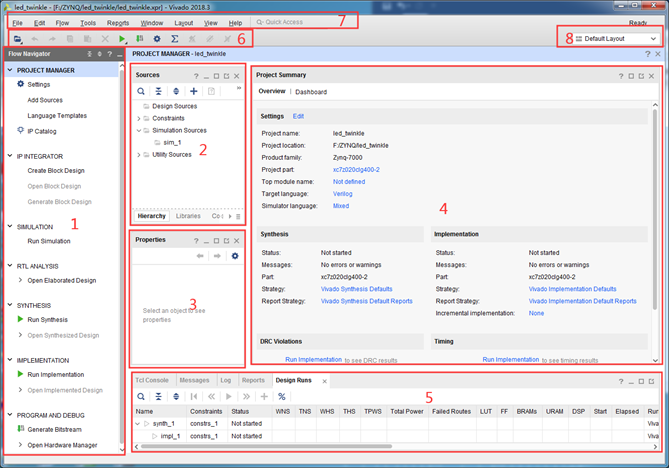
Task: Open the Dashboard tab in Project Summary
Action: (x=311, y=92)
